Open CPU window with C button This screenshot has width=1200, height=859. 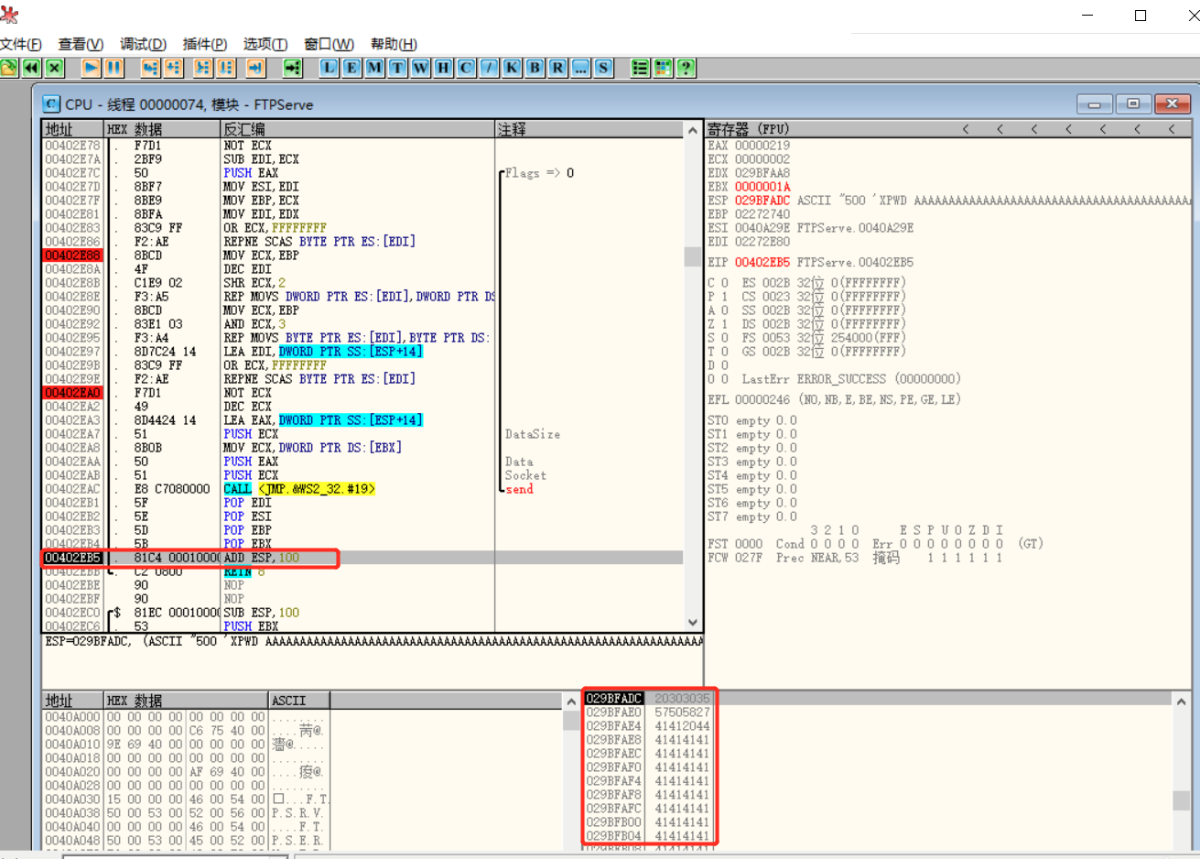pos(466,68)
